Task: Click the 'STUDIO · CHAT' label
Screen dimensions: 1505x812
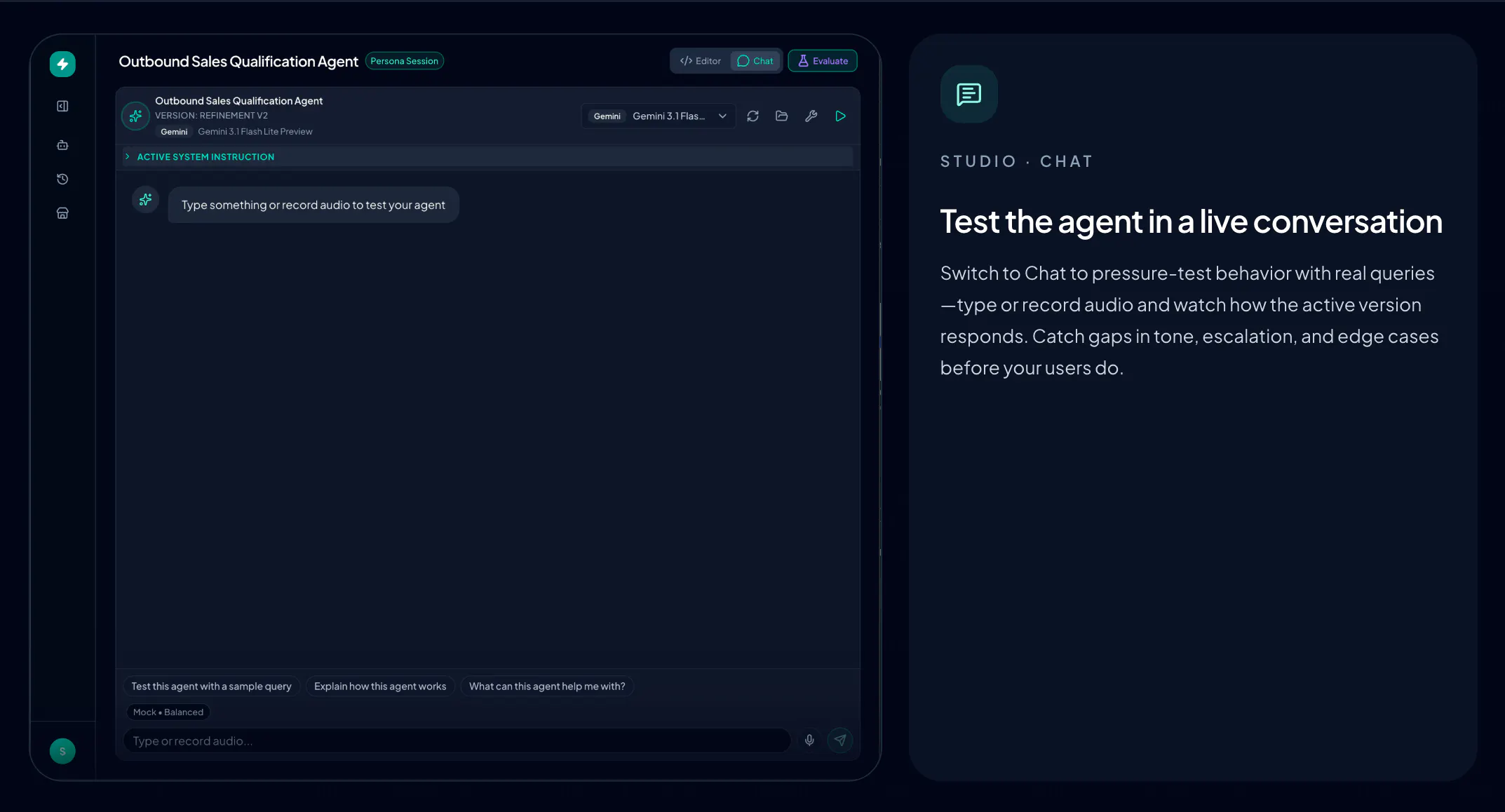Action: coord(1016,161)
